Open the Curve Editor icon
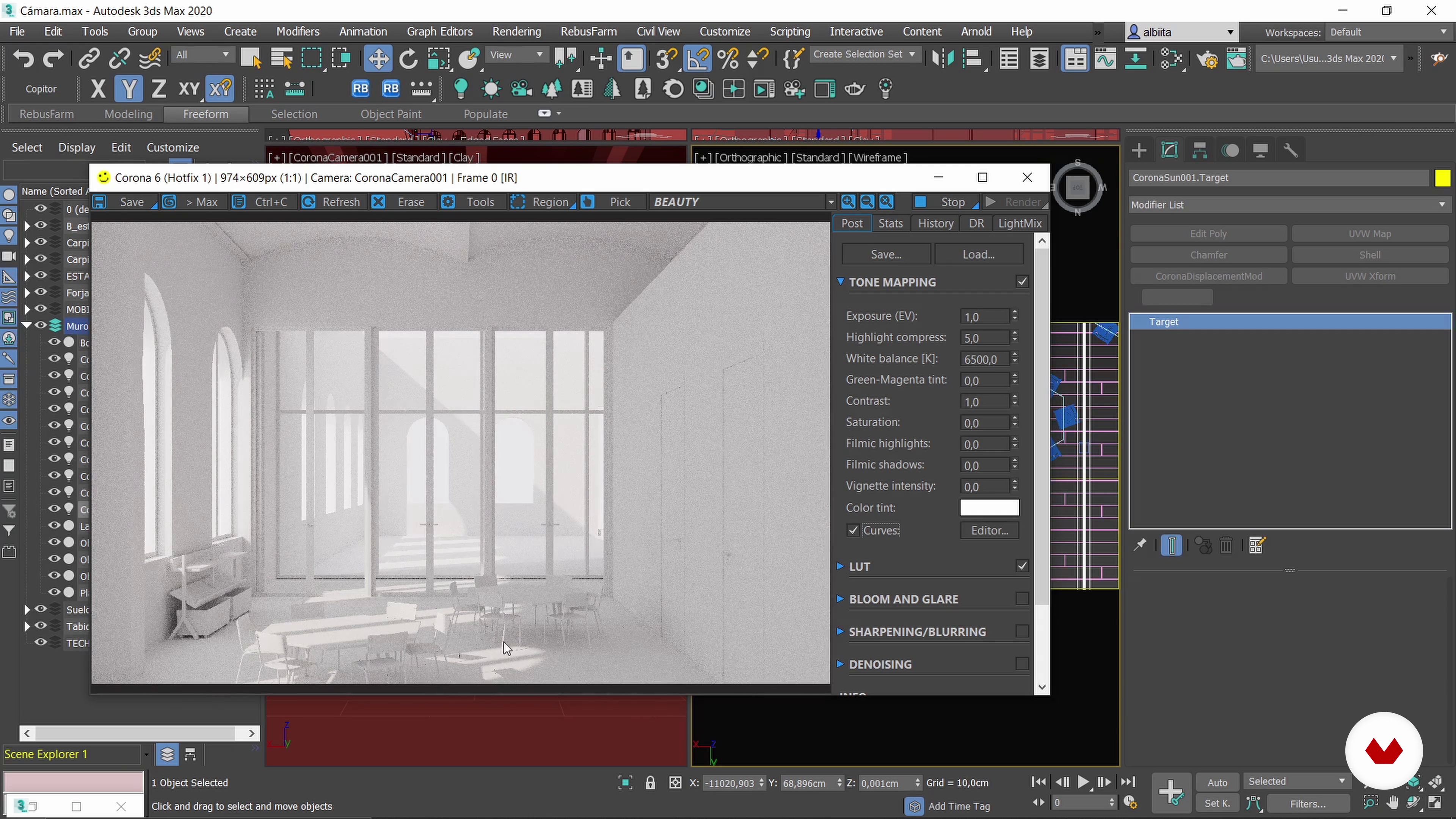Image resolution: width=1456 pixels, height=819 pixels. [1105, 58]
